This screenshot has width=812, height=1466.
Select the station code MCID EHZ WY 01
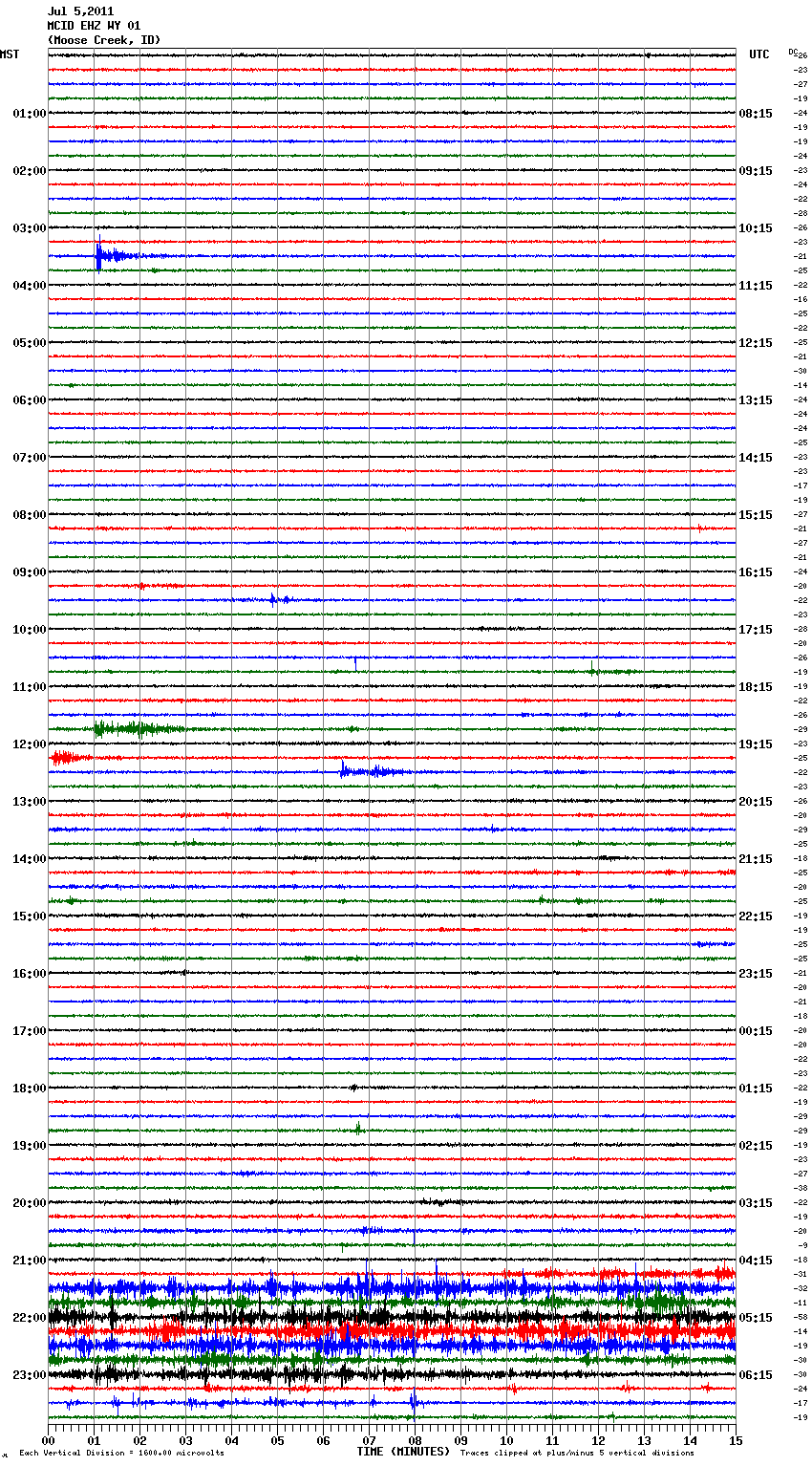click(x=94, y=26)
